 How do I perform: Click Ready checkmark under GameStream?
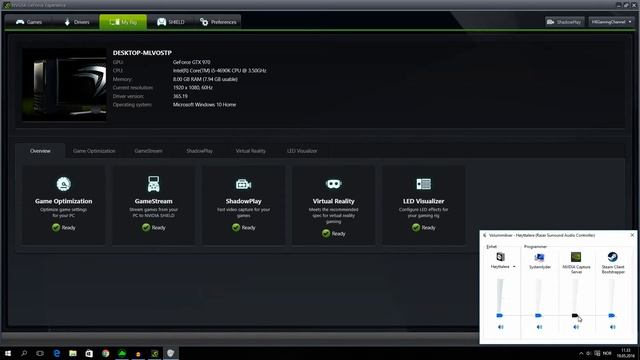coord(146,227)
